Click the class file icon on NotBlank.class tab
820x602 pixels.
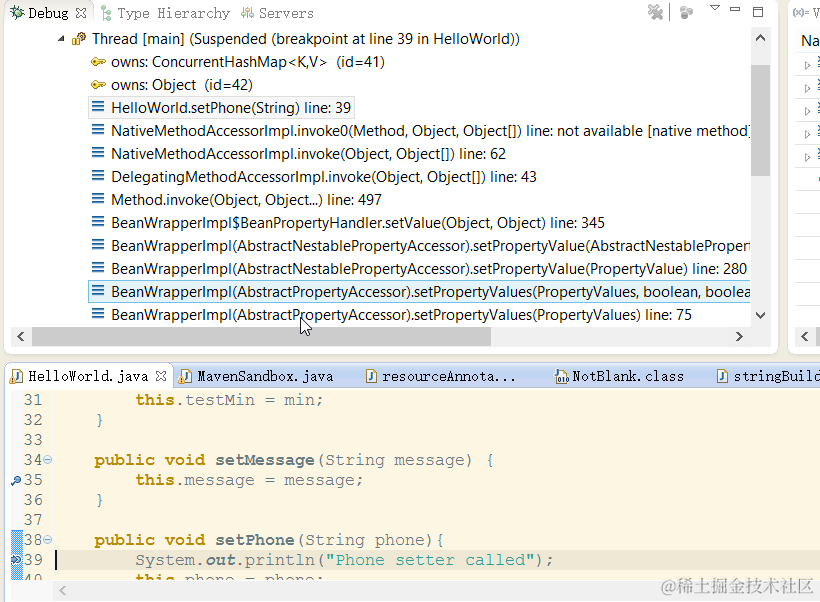[x=561, y=376]
